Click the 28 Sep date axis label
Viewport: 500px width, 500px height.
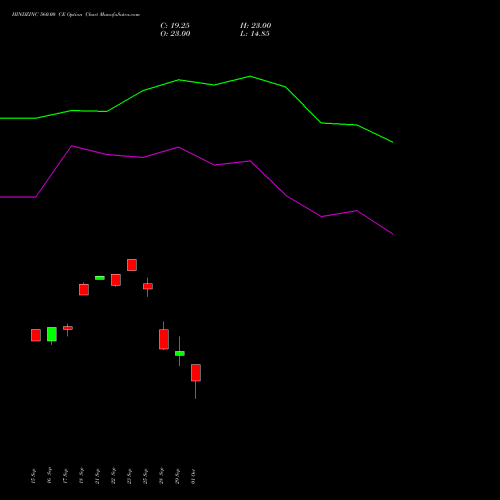click(161, 476)
